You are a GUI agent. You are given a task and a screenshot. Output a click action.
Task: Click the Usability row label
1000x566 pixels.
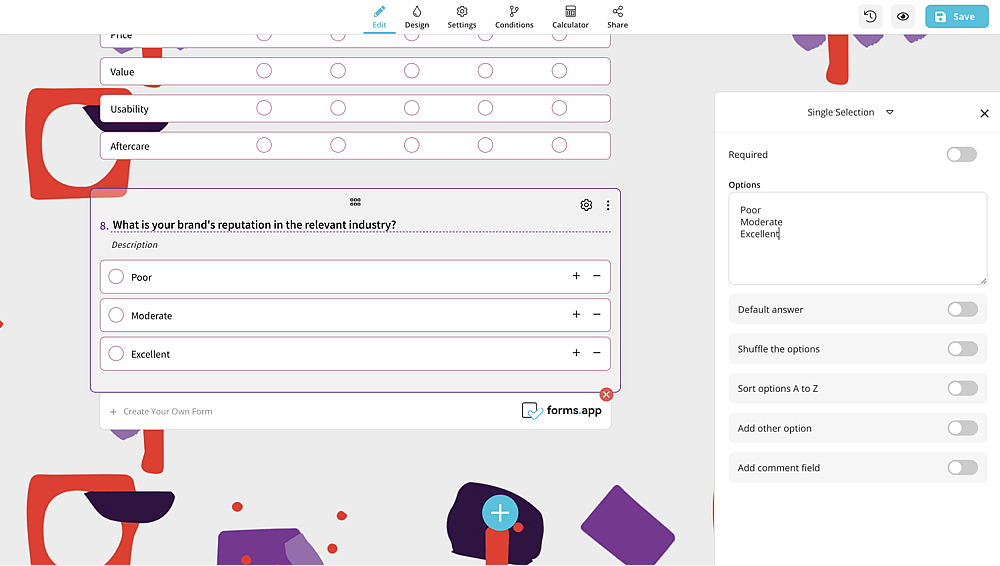[129, 109]
